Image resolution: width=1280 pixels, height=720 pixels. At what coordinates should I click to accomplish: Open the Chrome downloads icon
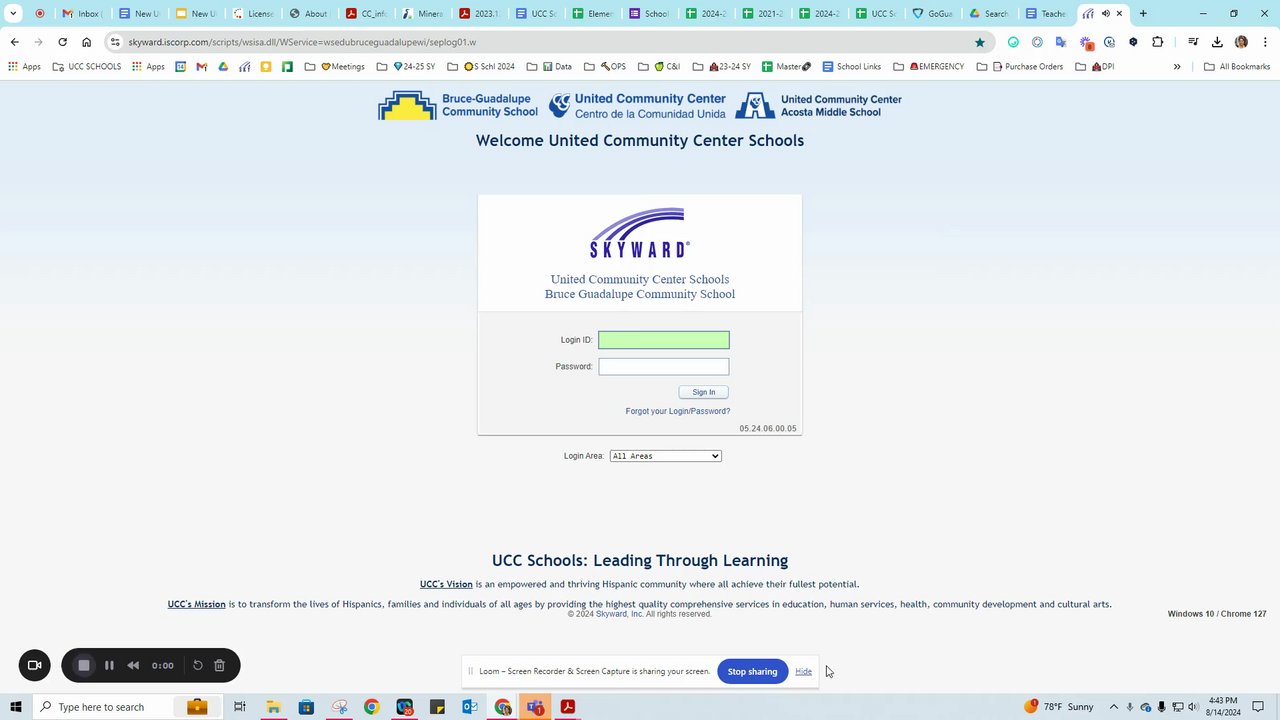click(1217, 42)
